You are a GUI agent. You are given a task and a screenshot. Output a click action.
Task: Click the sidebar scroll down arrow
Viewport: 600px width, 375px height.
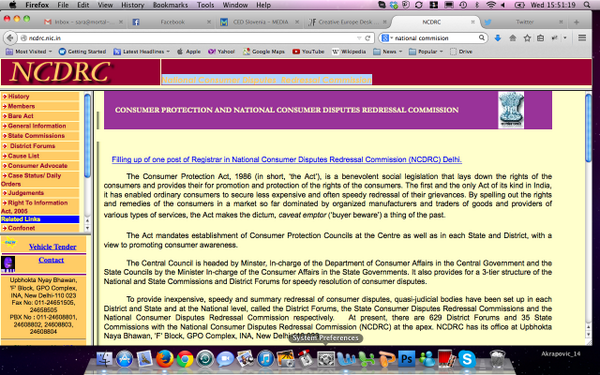pyautogui.click(x=87, y=228)
